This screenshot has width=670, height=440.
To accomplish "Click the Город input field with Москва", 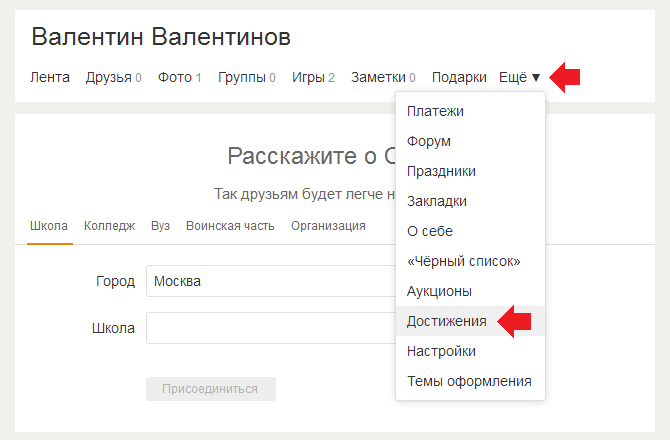I will 270,281.
